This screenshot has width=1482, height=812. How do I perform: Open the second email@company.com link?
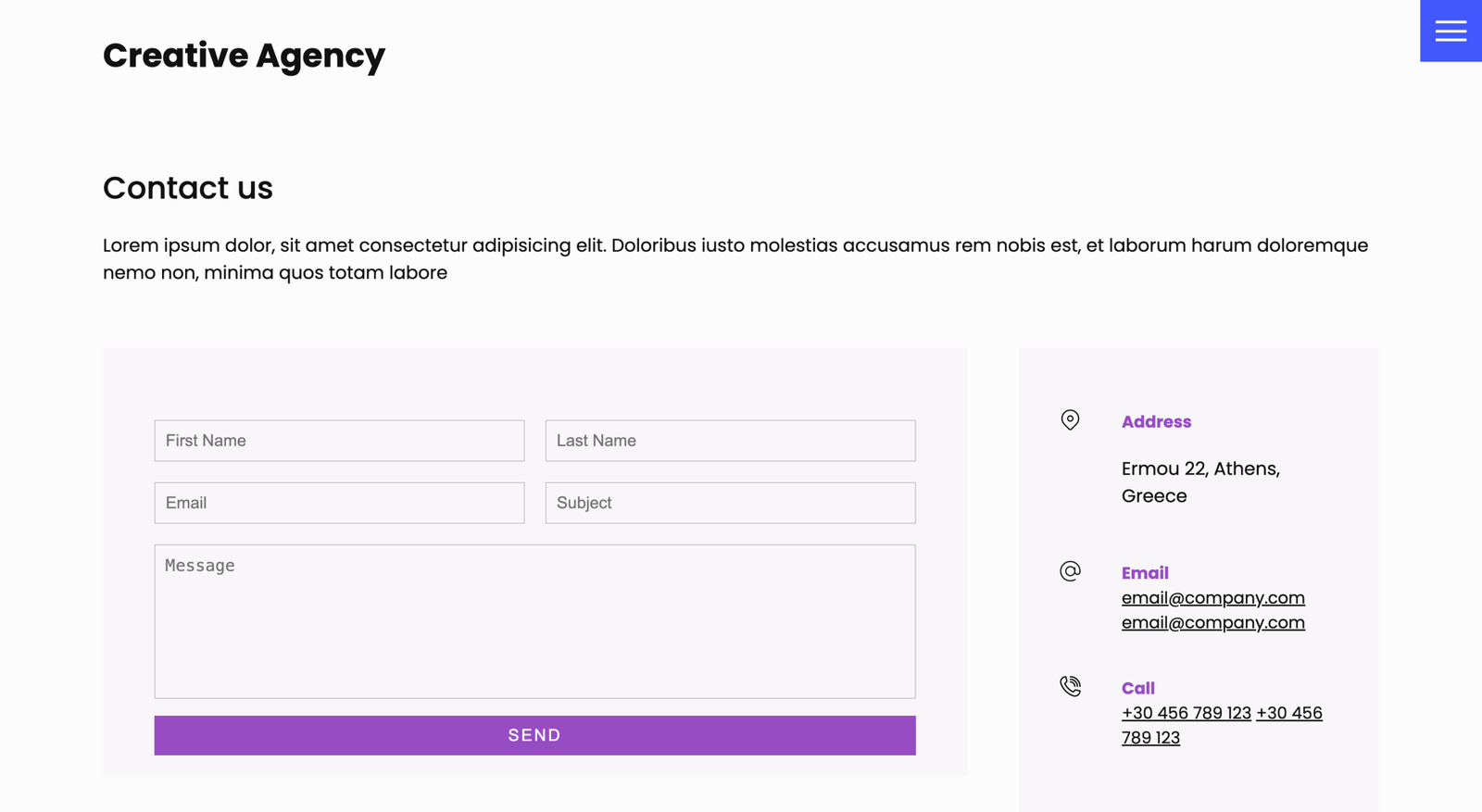(1212, 623)
